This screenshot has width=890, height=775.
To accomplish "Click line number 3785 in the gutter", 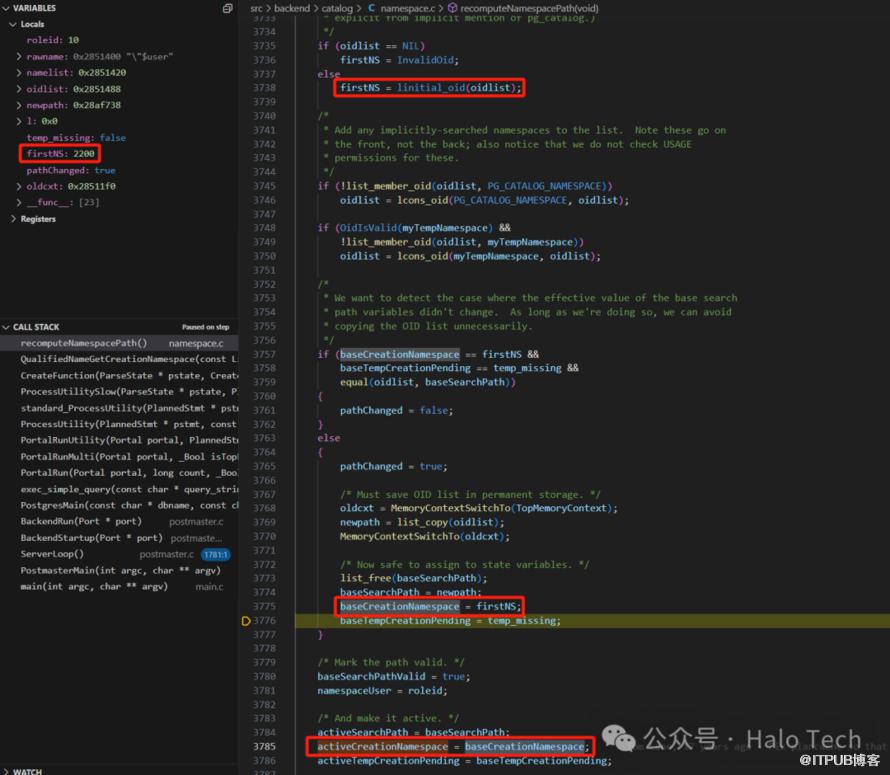I will point(264,746).
